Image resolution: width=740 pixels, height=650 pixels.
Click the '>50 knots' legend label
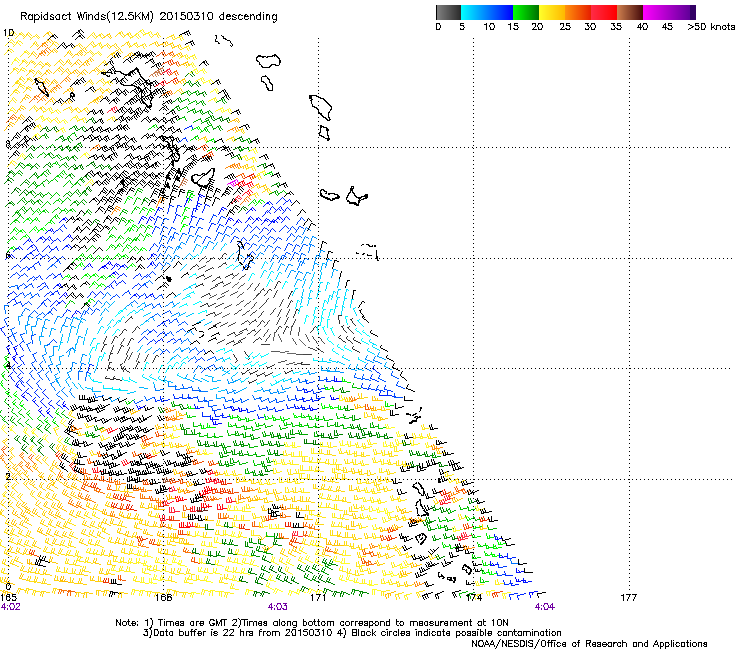pyautogui.click(x=711, y=27)
